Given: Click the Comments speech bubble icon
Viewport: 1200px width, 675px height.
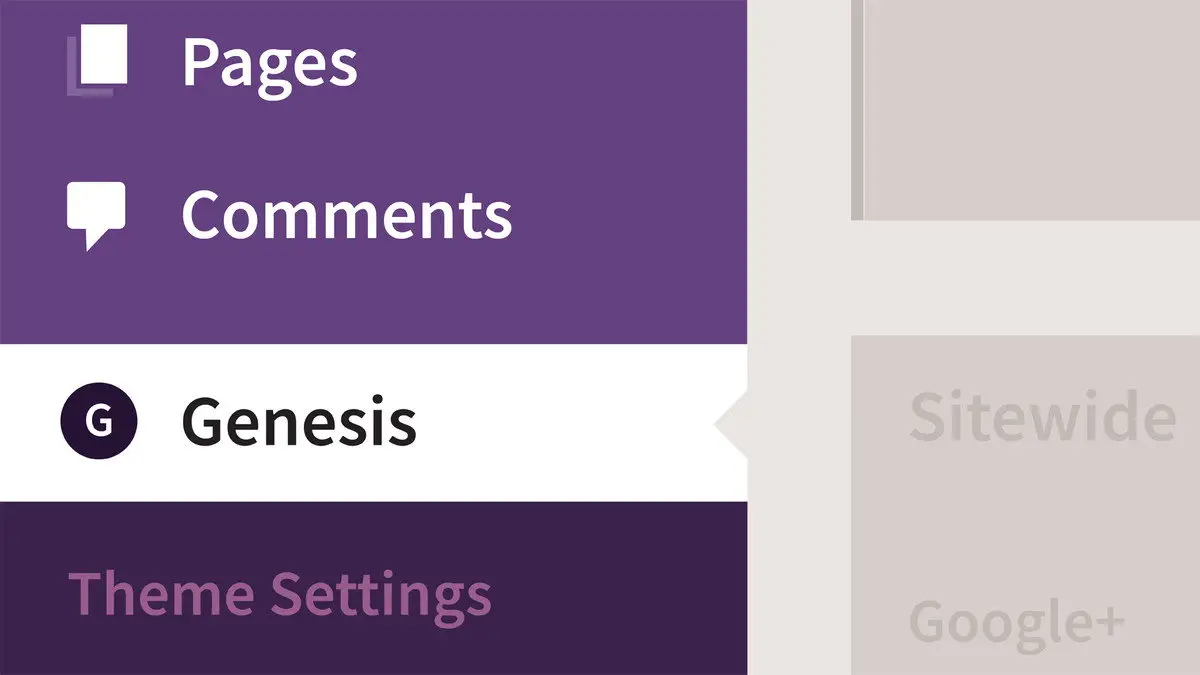Looking at the screenshot, I should [96, 213].
